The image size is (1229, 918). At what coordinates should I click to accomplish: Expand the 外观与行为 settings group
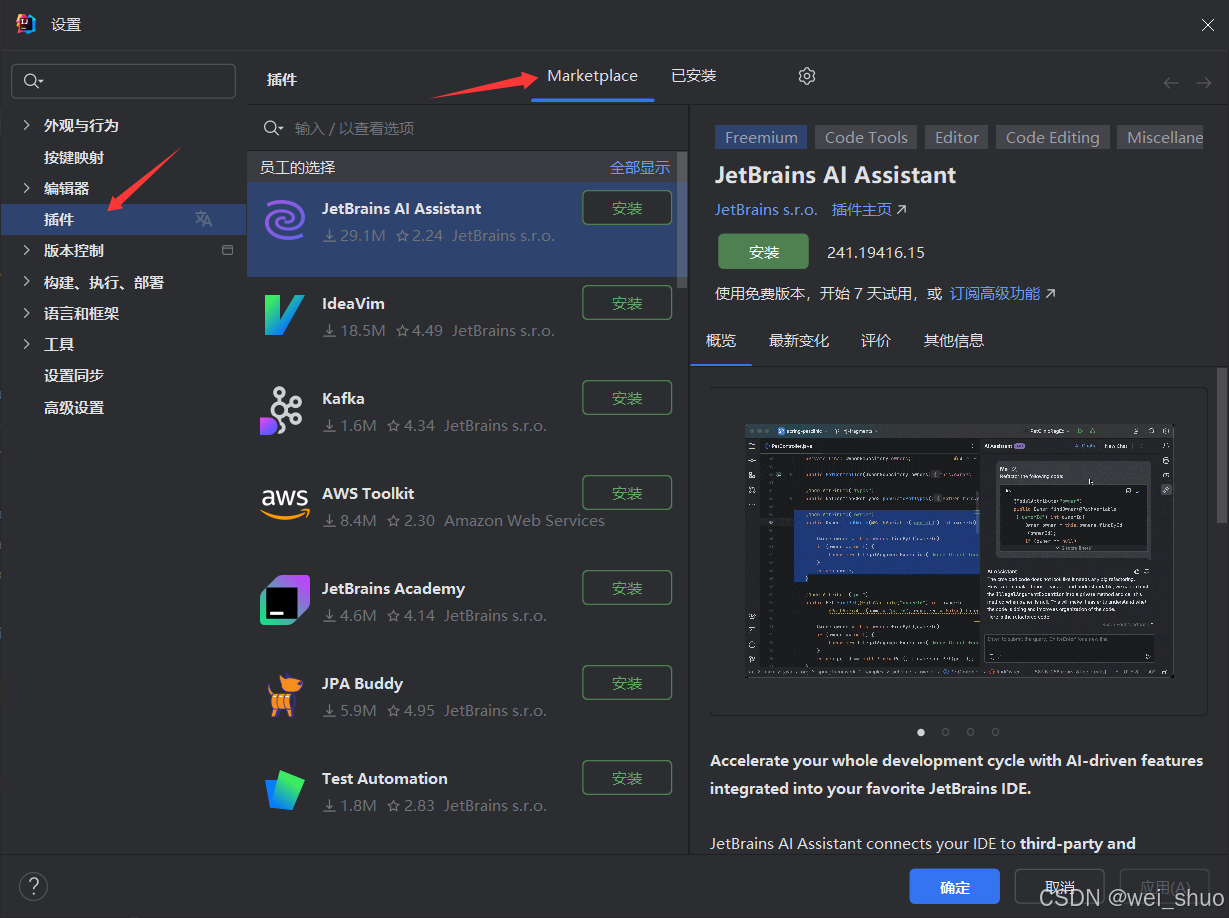pos(26,125)
